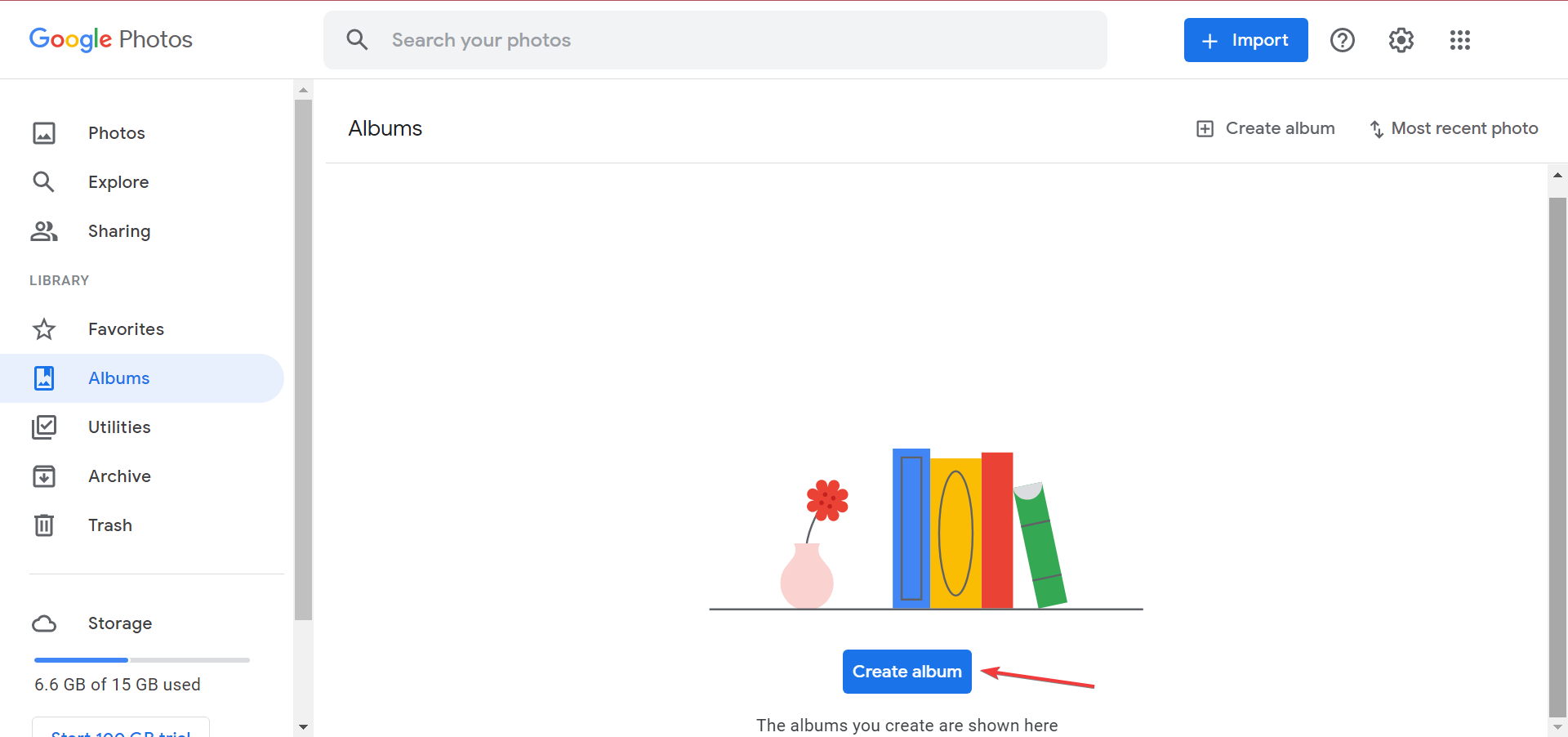Click the blue Create album button
The image size is (1568, 737).
click(x=906, y=672)
